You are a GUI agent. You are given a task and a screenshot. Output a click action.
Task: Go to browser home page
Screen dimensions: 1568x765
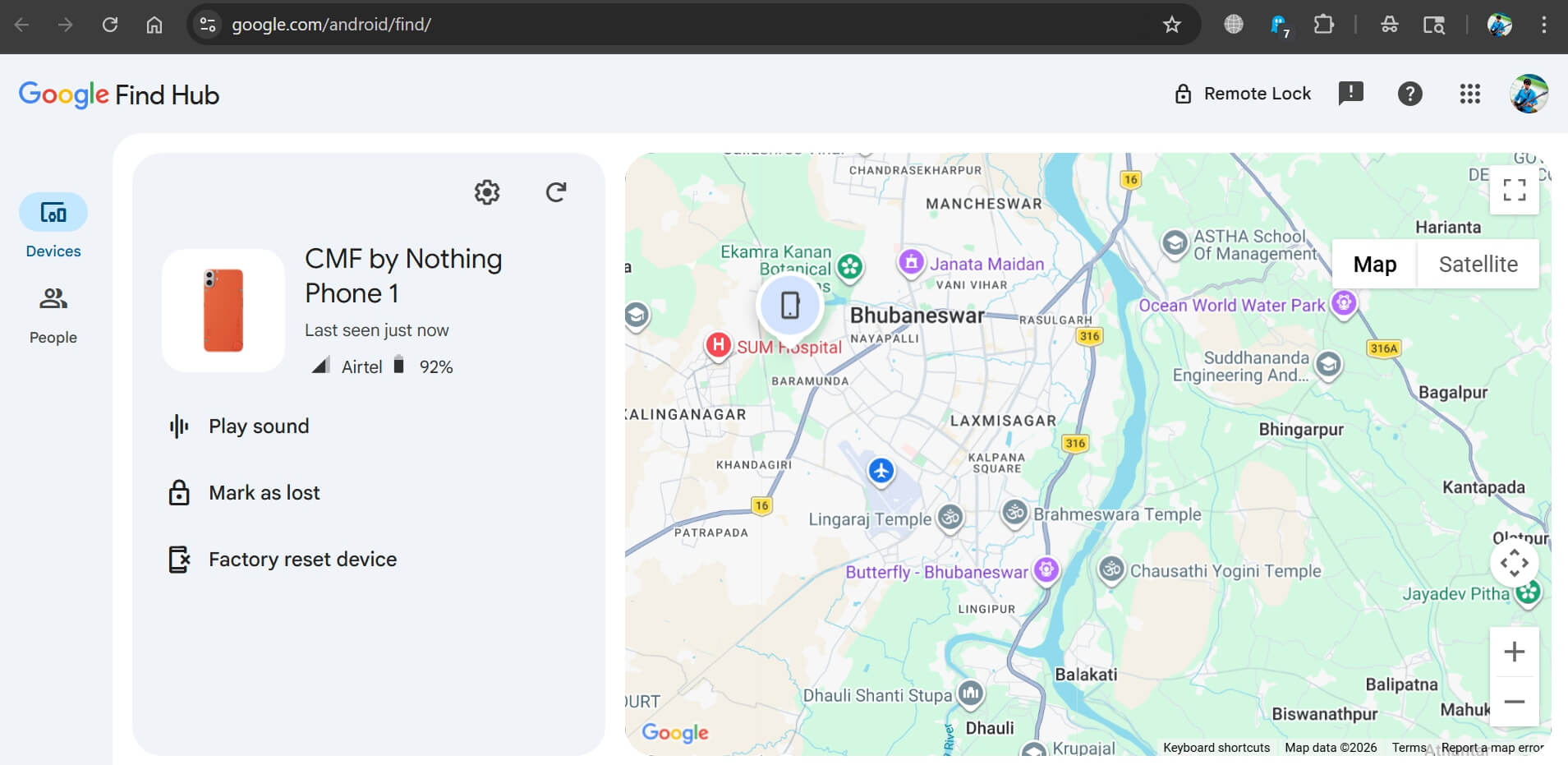[154, 25]
